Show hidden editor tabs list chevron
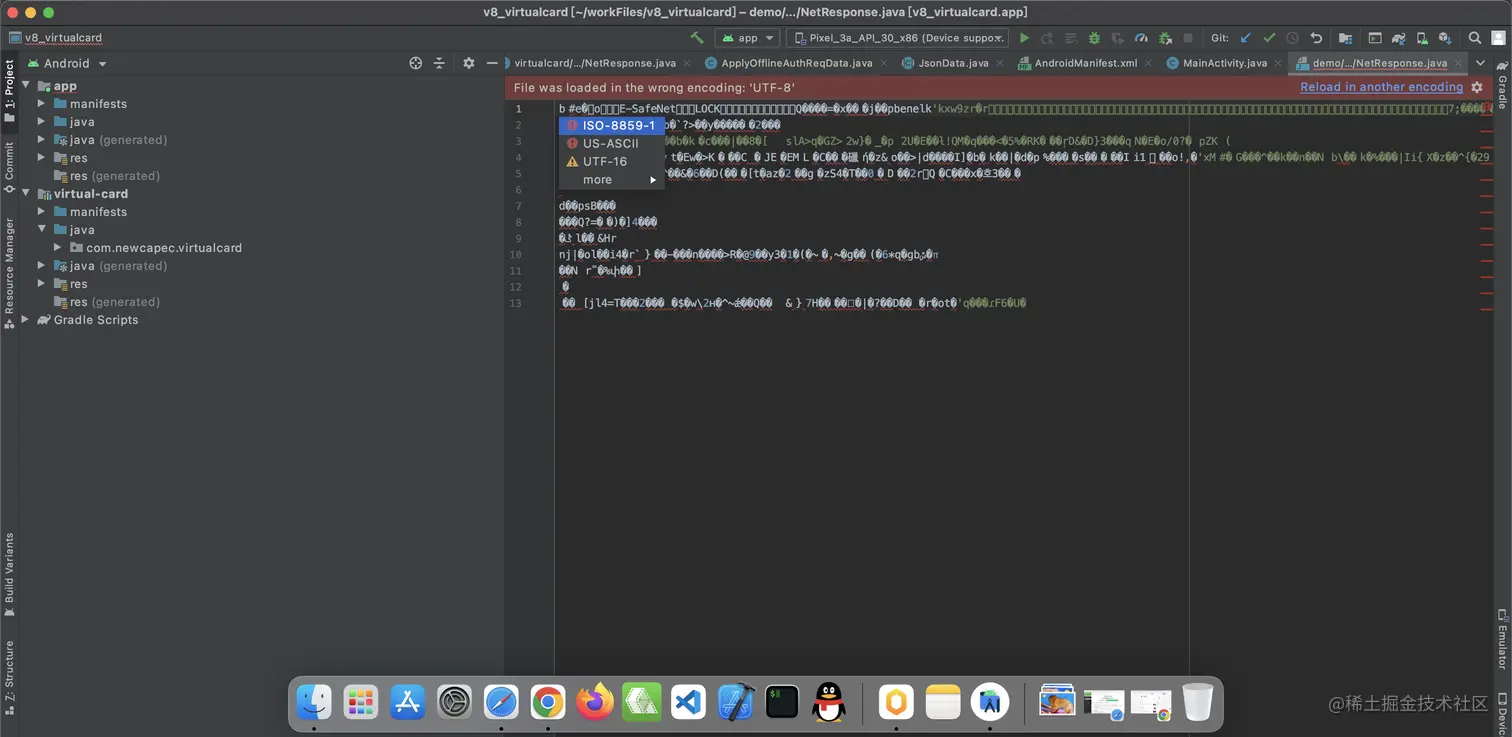 [x=1480, y=63]
